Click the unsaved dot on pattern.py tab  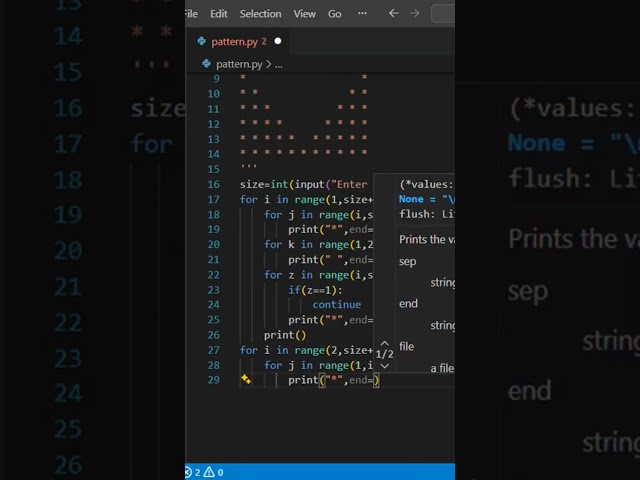(x=278, y=41)
